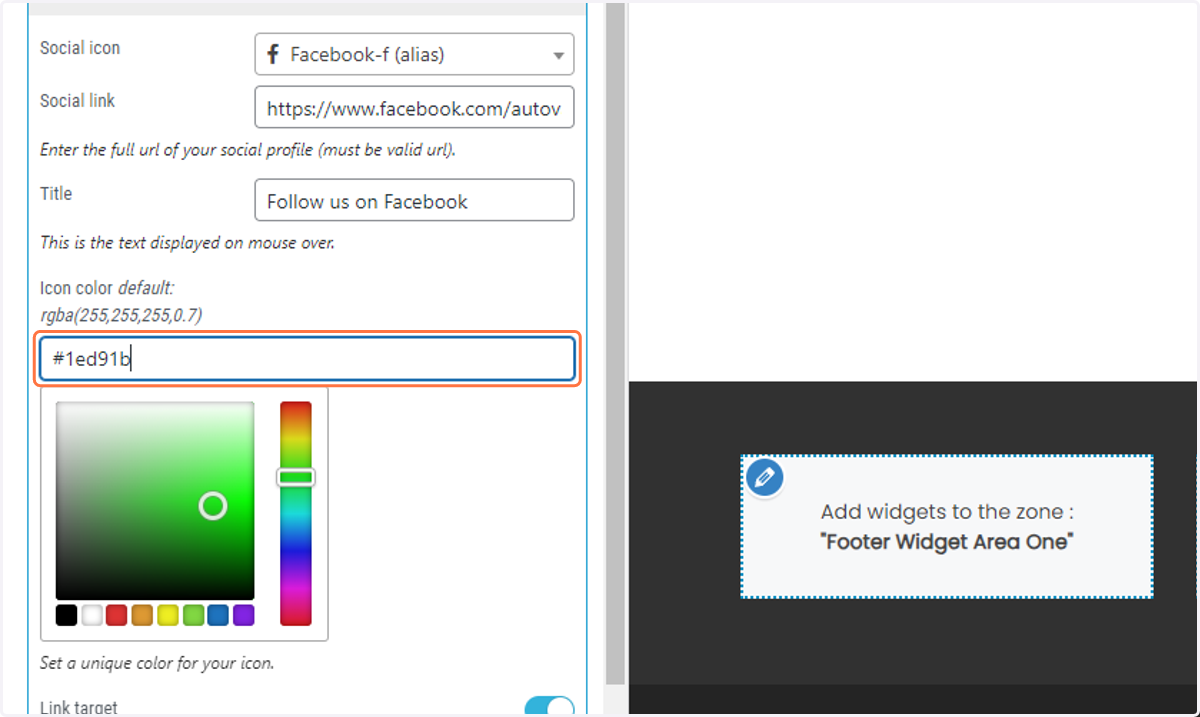This screenshot has height=717, width=1200.
Task: Open the Social icon dropdown
Action: [x=414, y=55]
